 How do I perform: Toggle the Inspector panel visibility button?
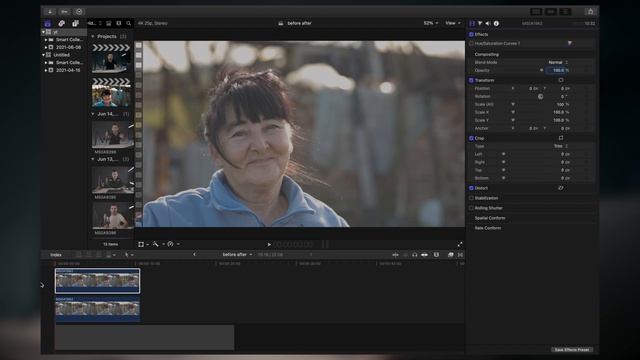coord(565,11)
